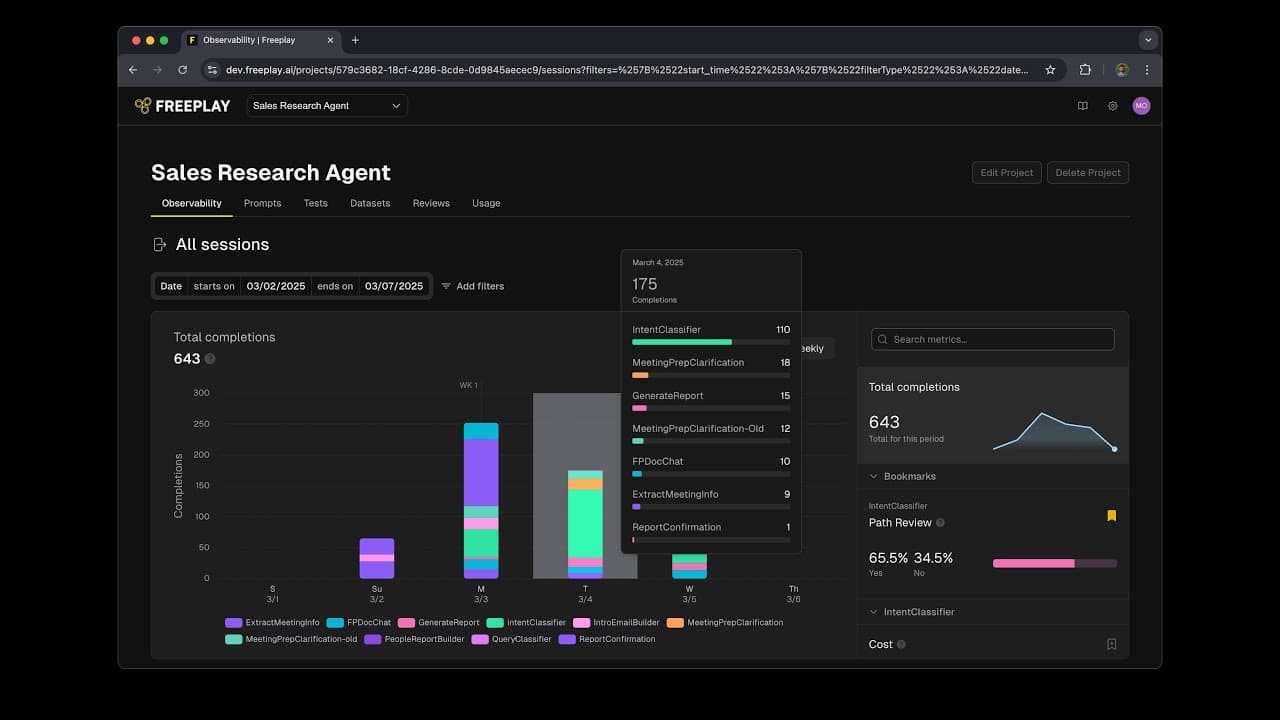The height and width of the screenshot is (720, 1280).
Task: Remove the Path Review yellow bookmark
Action: point(1111,516)
